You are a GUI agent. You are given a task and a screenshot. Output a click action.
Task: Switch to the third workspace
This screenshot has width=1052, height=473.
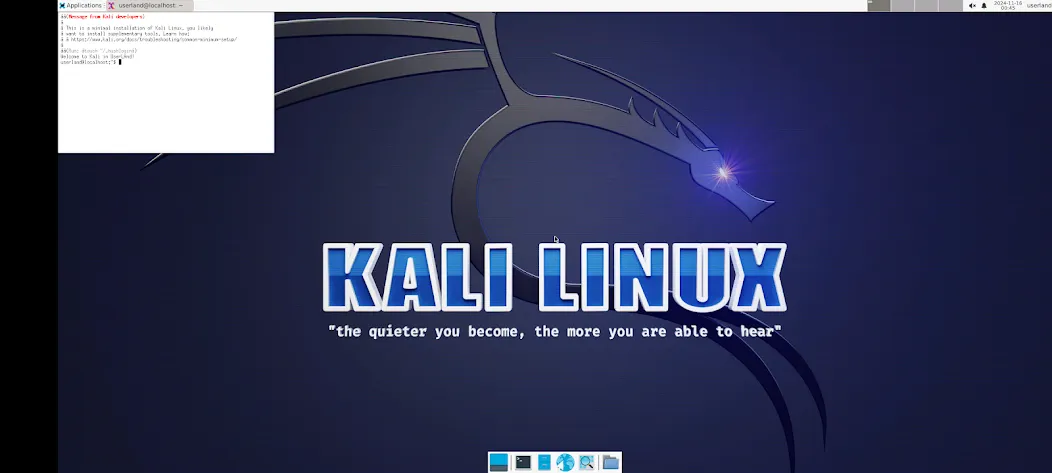(926, 5)
